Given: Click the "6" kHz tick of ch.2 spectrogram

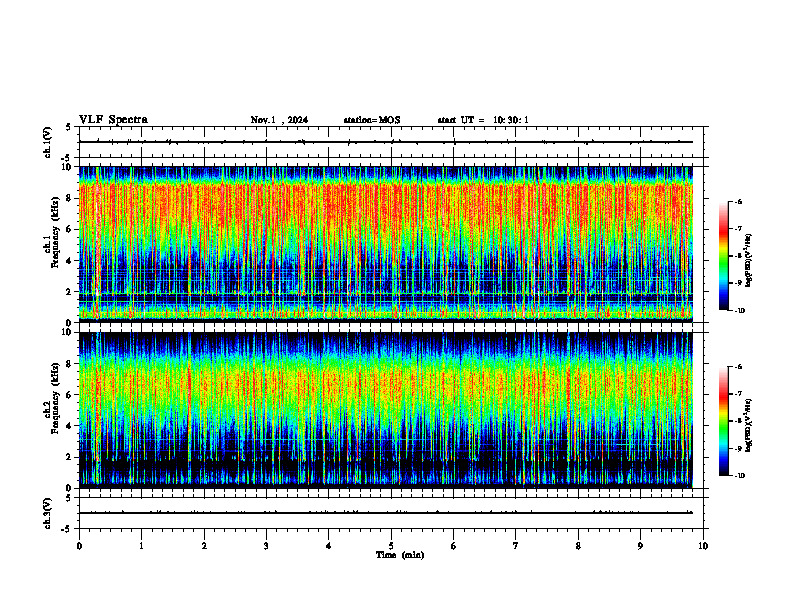Looking at the screenshot, I should point(70,395).
